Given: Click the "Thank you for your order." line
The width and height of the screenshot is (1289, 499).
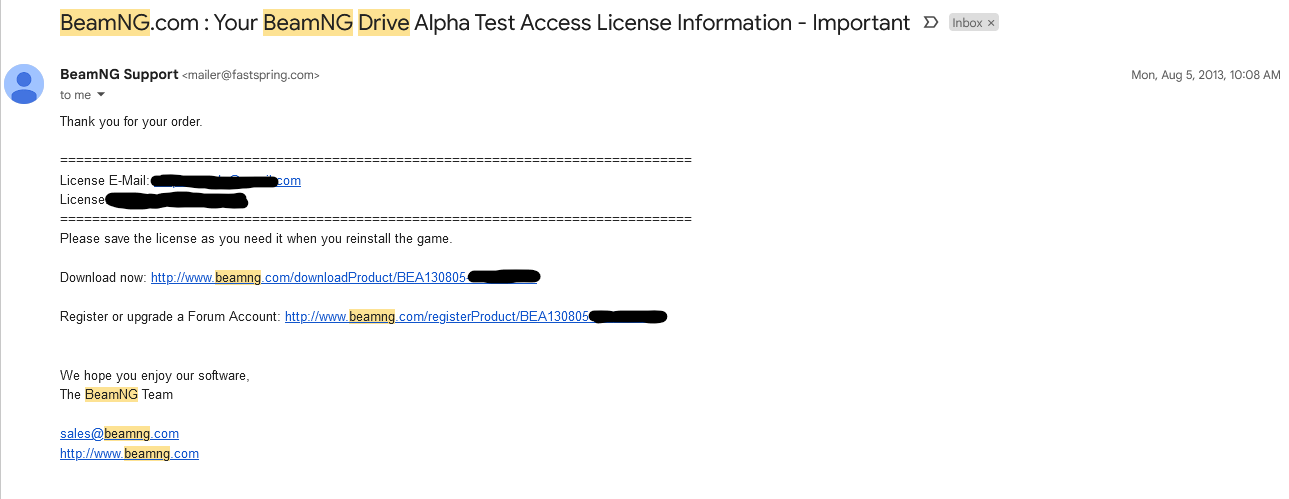Looking at the screenshot, I should click(x=131, y=122).
